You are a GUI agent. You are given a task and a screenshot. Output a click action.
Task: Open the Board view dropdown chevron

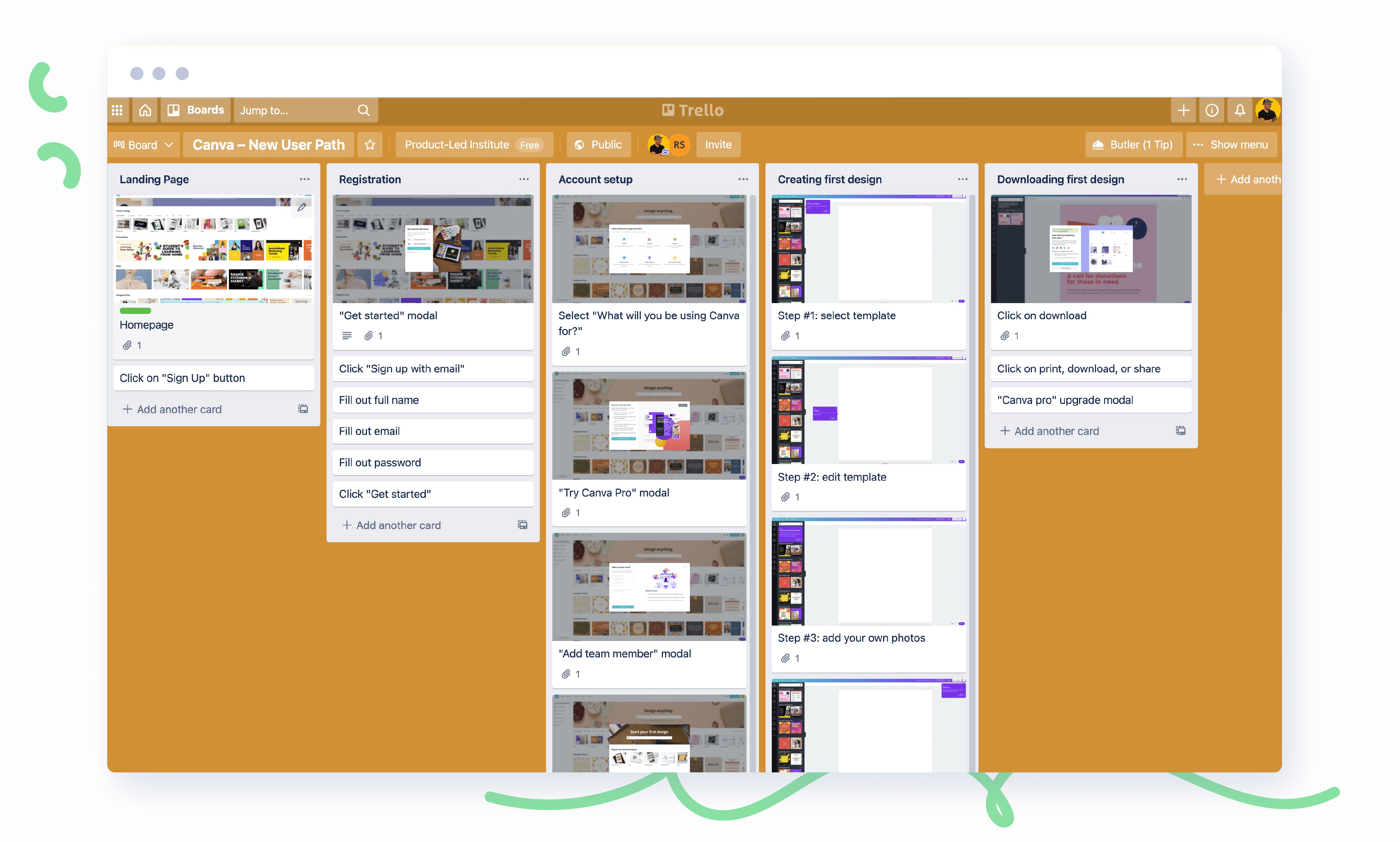[169, 145]
